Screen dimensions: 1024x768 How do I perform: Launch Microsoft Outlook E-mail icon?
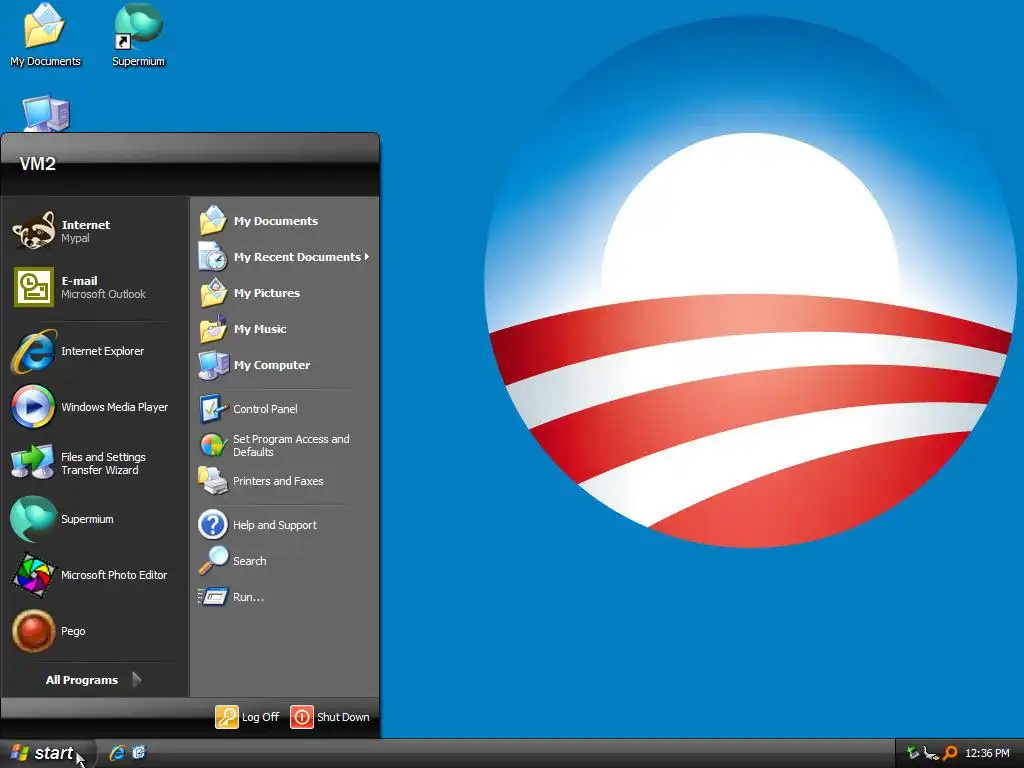(34, 287)
